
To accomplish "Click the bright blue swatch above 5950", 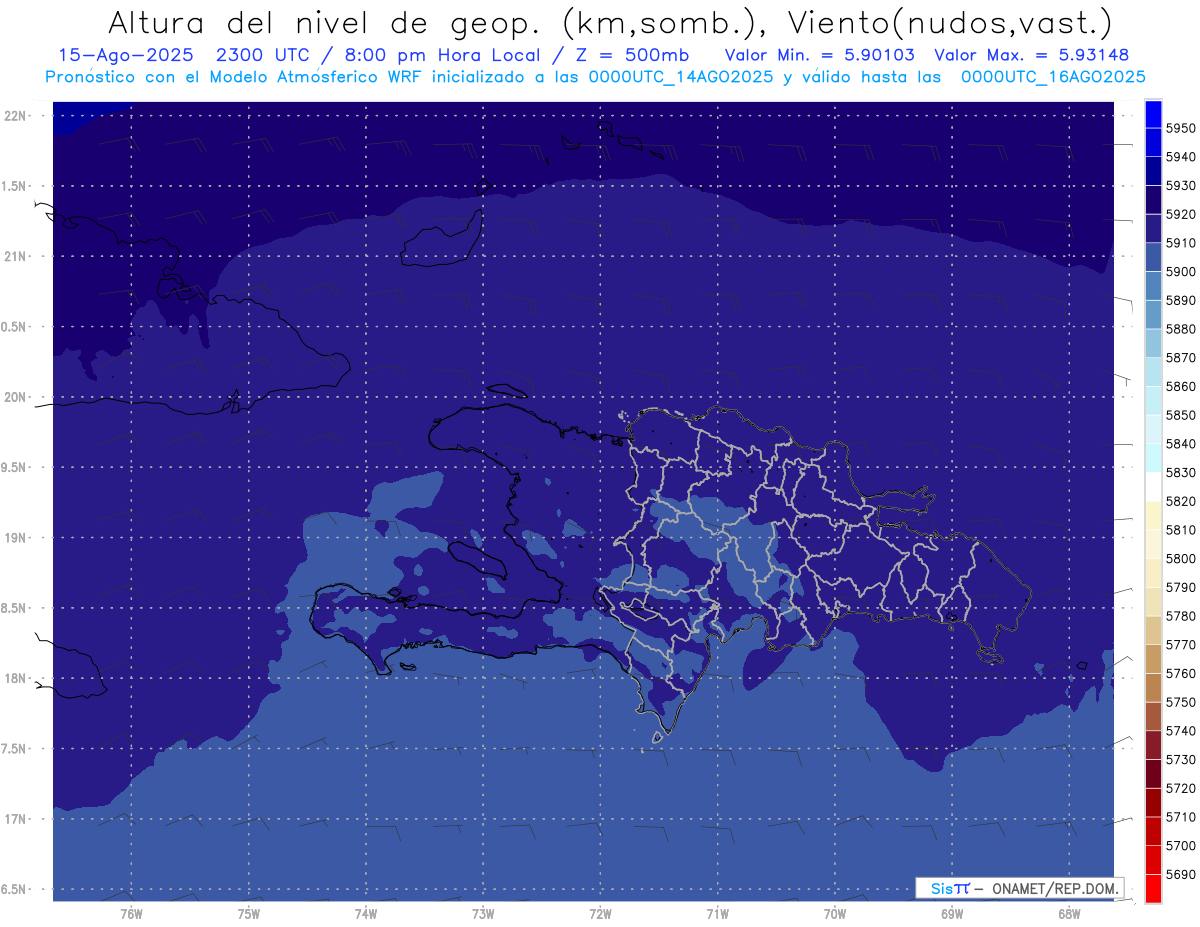I will coord(1153,113).
